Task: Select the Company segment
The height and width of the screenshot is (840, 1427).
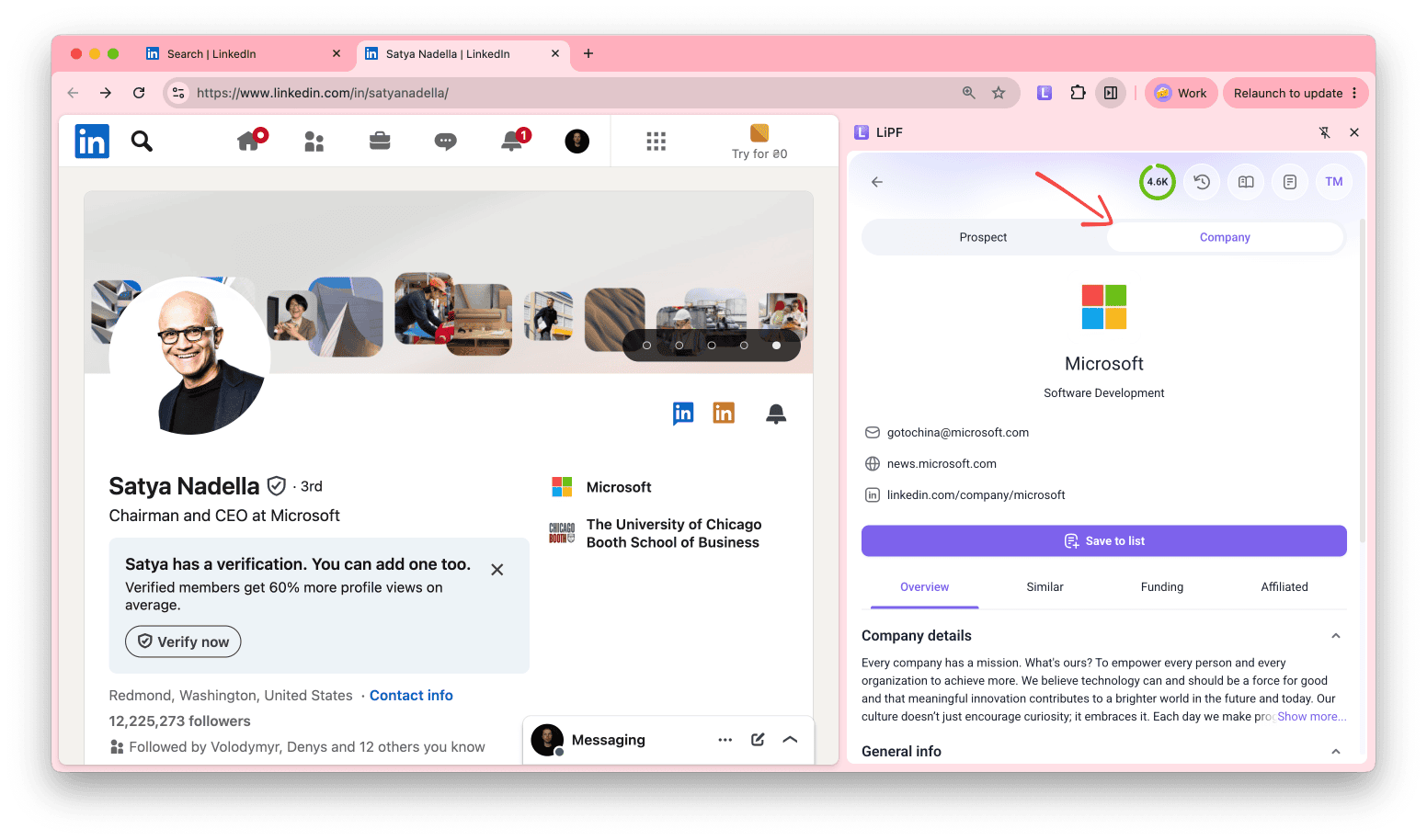Action: tap(1225, 237)
